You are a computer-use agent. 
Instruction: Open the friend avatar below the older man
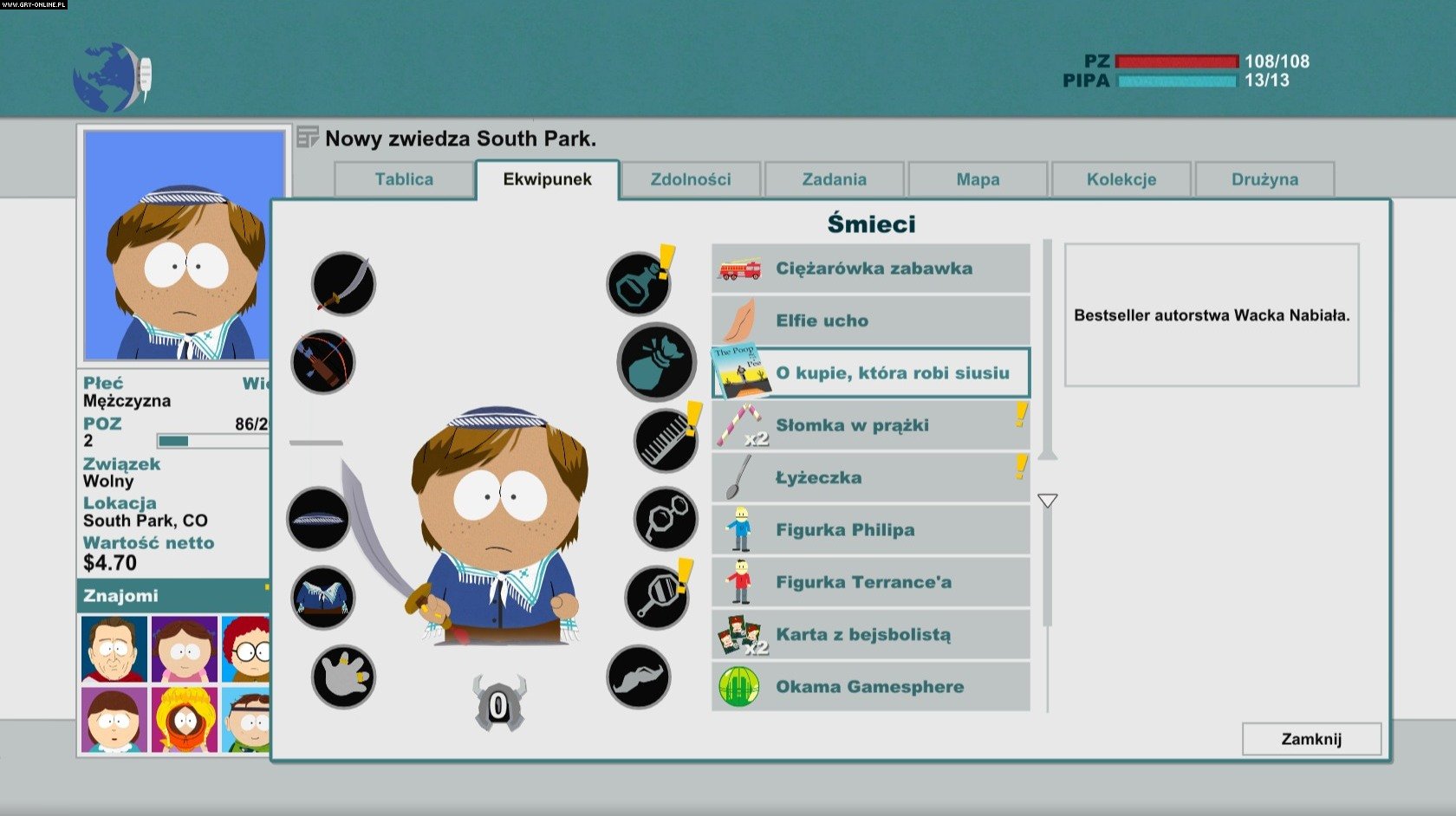pos(114,720)
